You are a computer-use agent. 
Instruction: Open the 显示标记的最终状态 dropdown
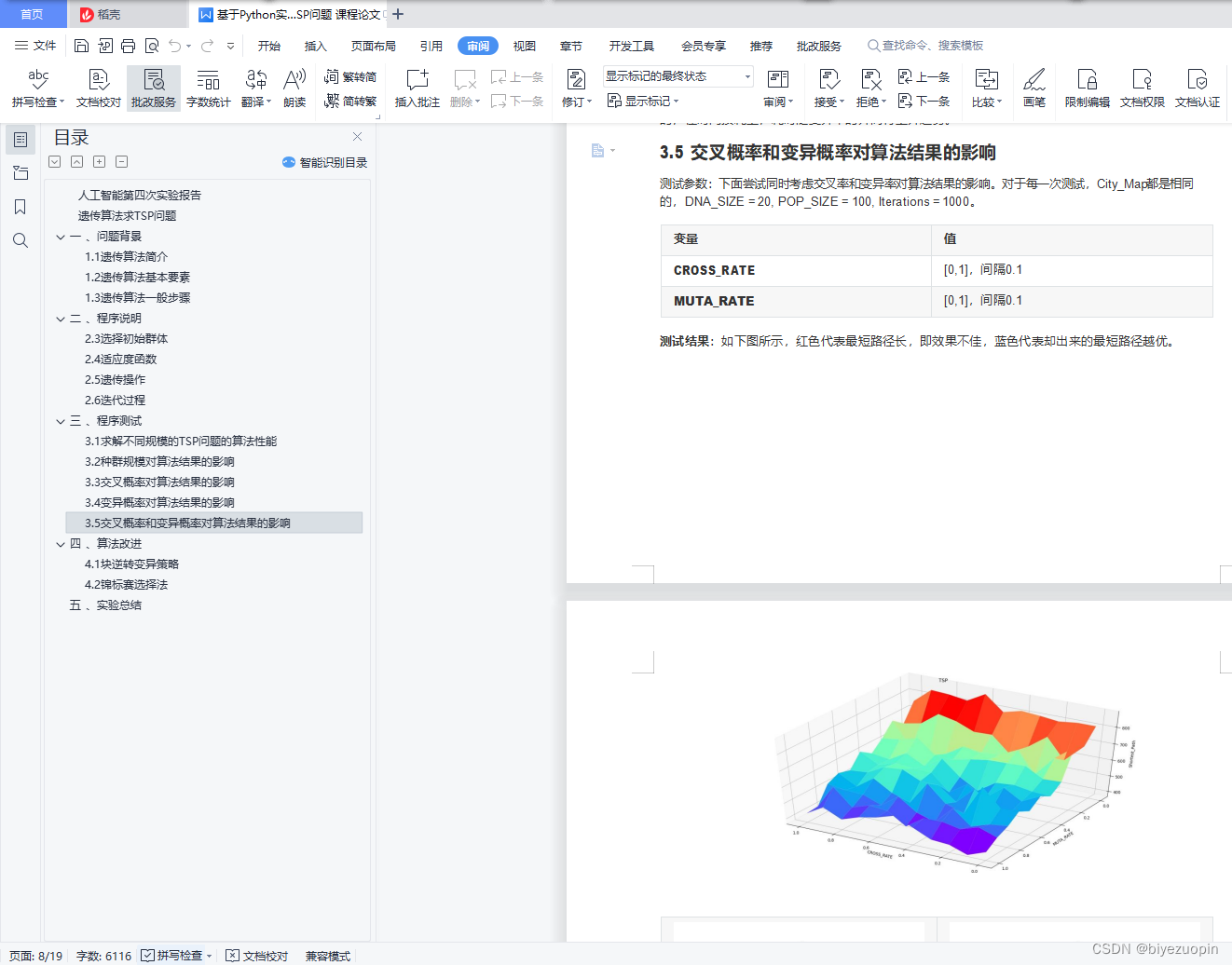pyautogui.click(x=678, y=76)
